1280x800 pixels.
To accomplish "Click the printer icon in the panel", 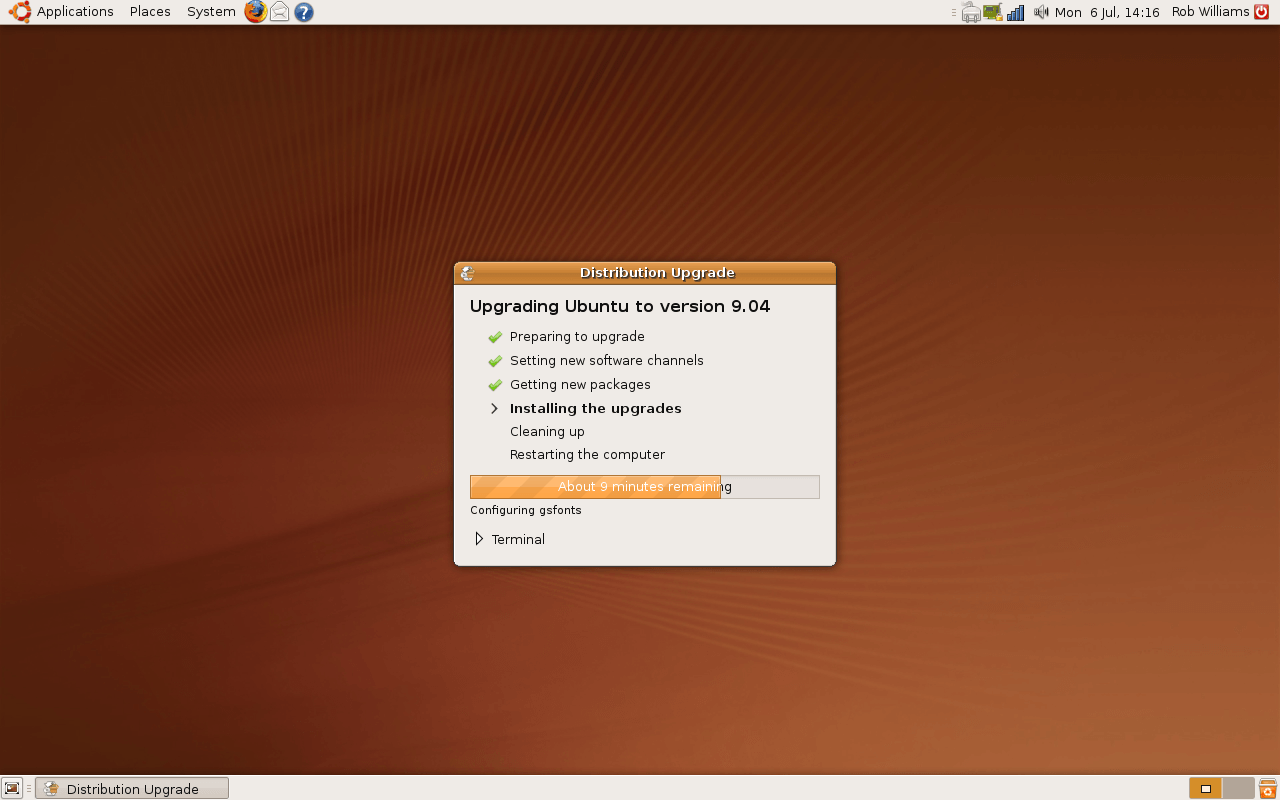I will point(970,12).
